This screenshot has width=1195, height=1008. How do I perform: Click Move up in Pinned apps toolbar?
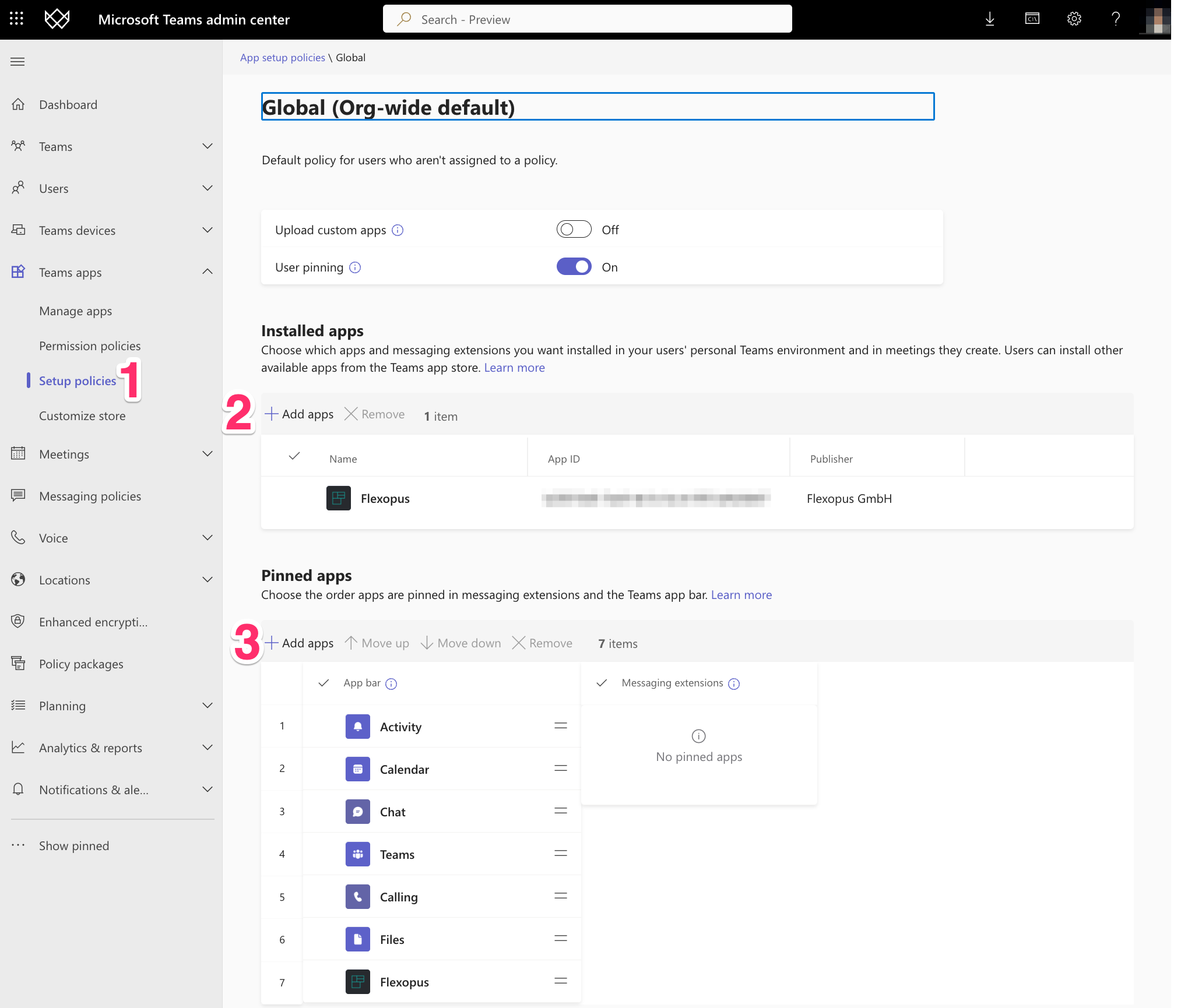(x=377, y=643)
